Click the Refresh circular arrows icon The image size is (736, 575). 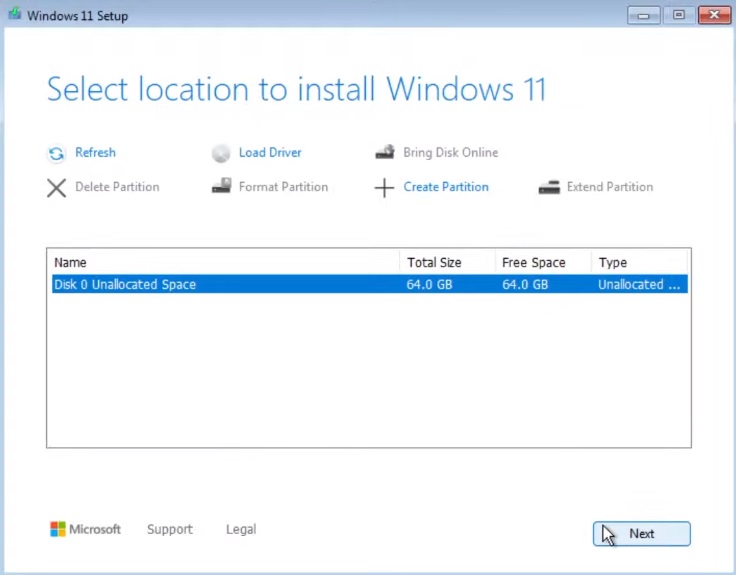(x=56, y=153)
